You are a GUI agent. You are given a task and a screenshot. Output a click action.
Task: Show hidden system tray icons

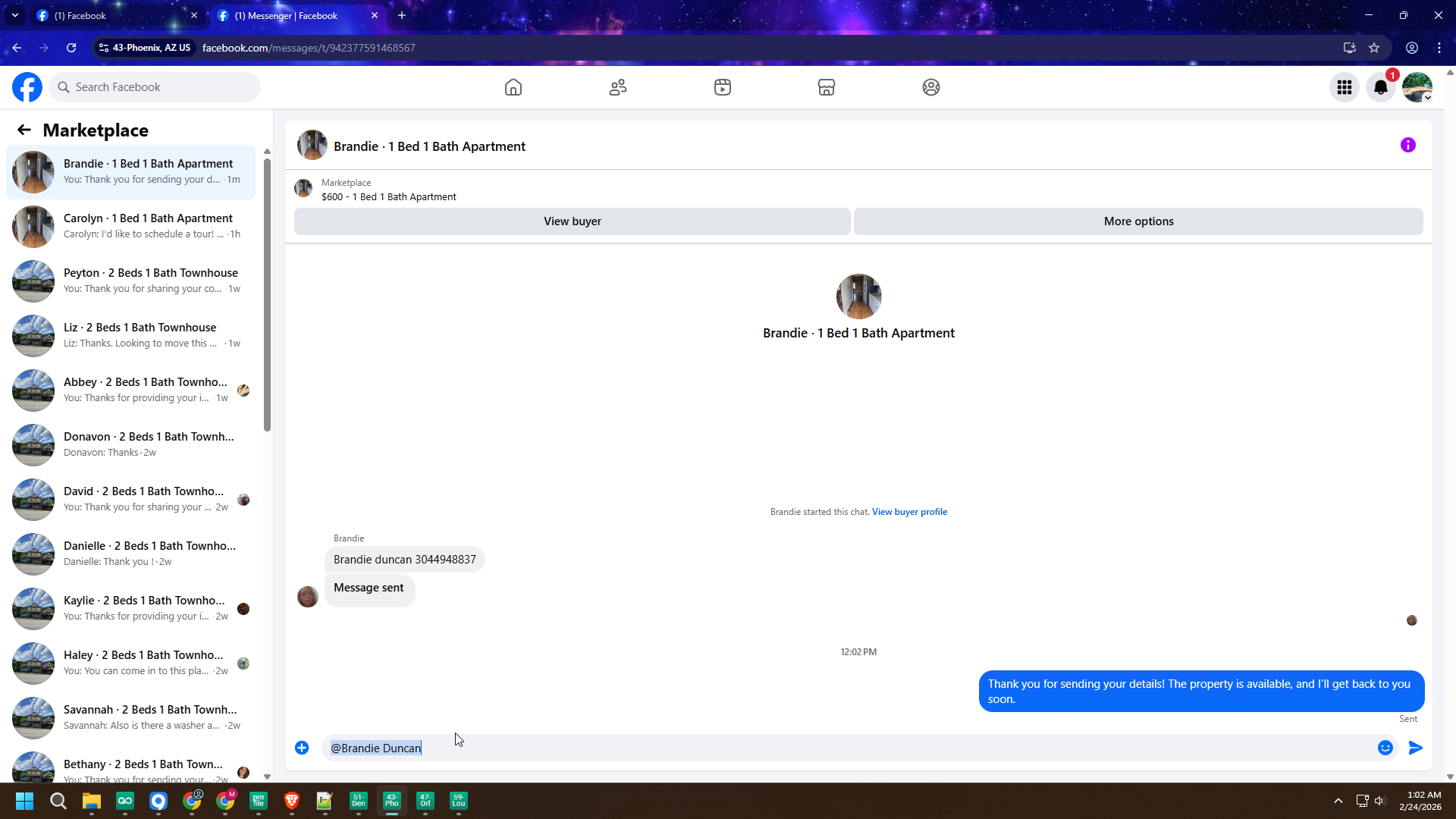coord(1338,801)
